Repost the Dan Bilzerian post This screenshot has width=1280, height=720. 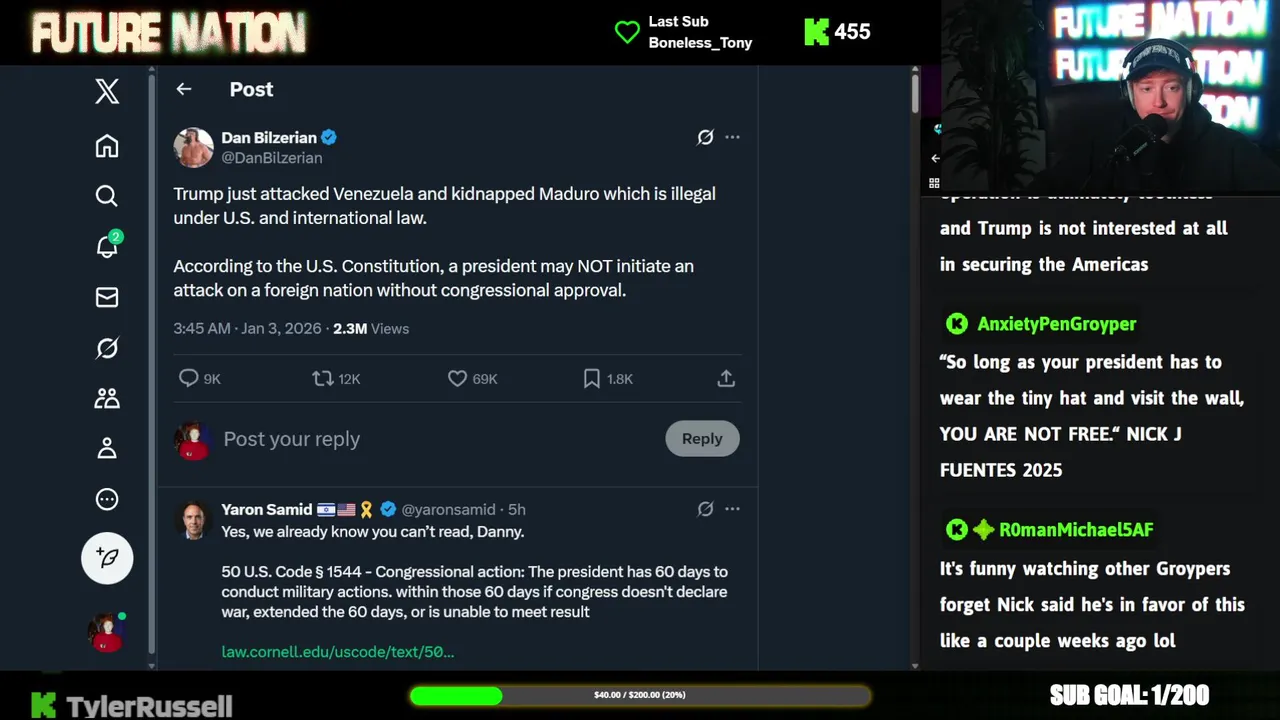[x=322, y=378]
